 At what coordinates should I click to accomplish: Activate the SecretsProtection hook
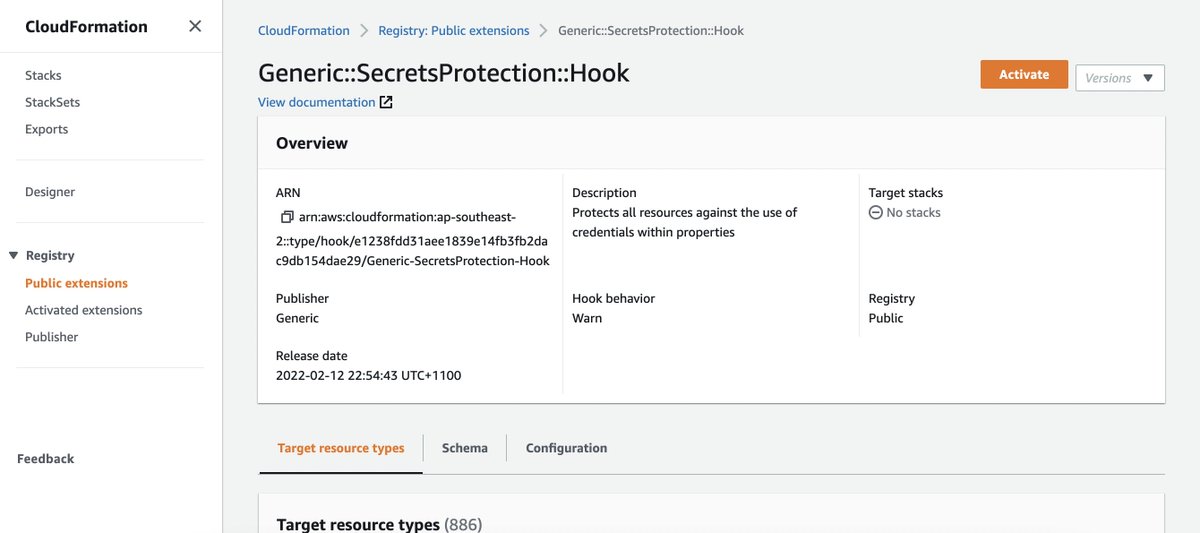1024,75
